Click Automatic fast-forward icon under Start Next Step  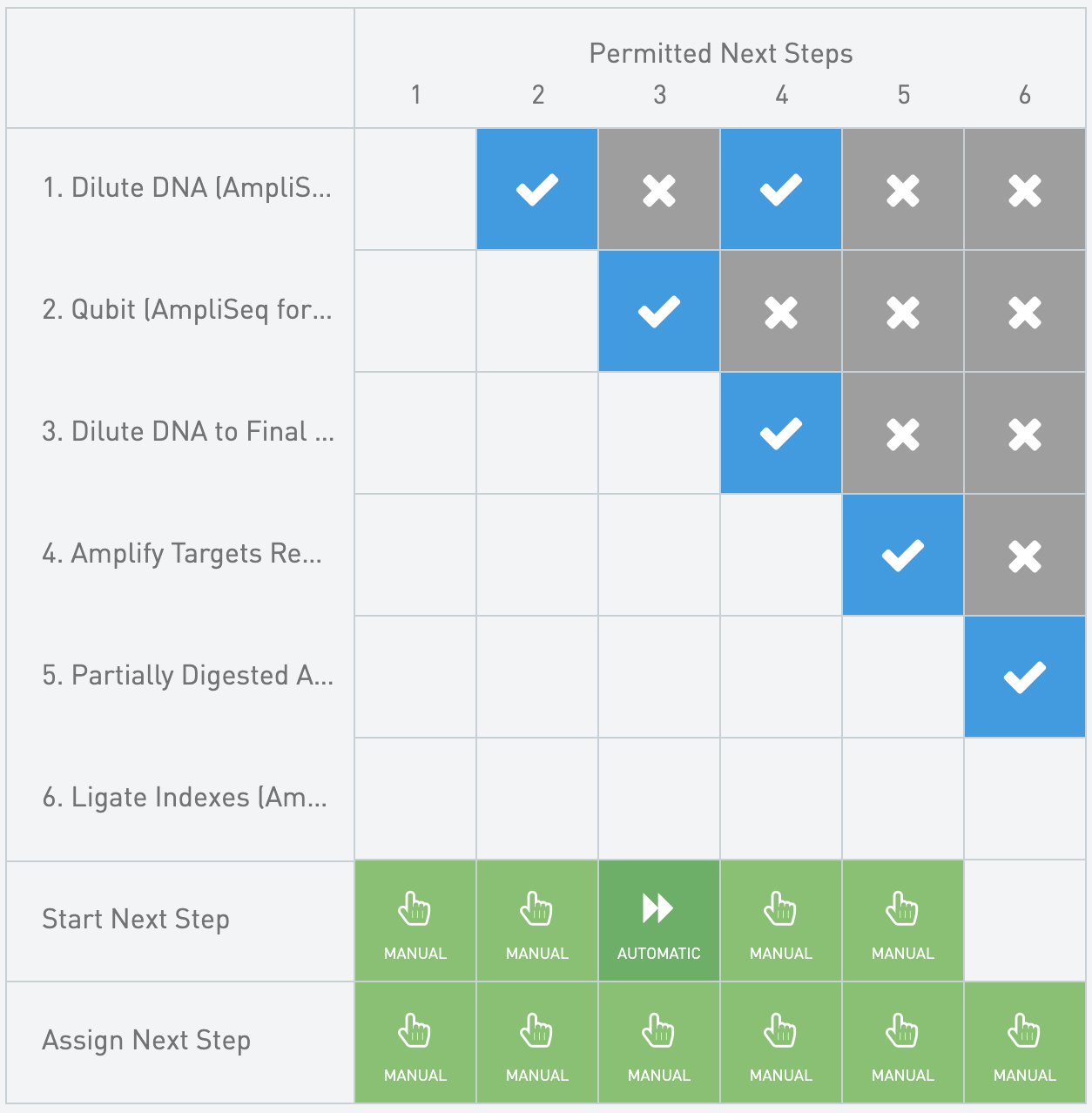click(x=659, y=909)
